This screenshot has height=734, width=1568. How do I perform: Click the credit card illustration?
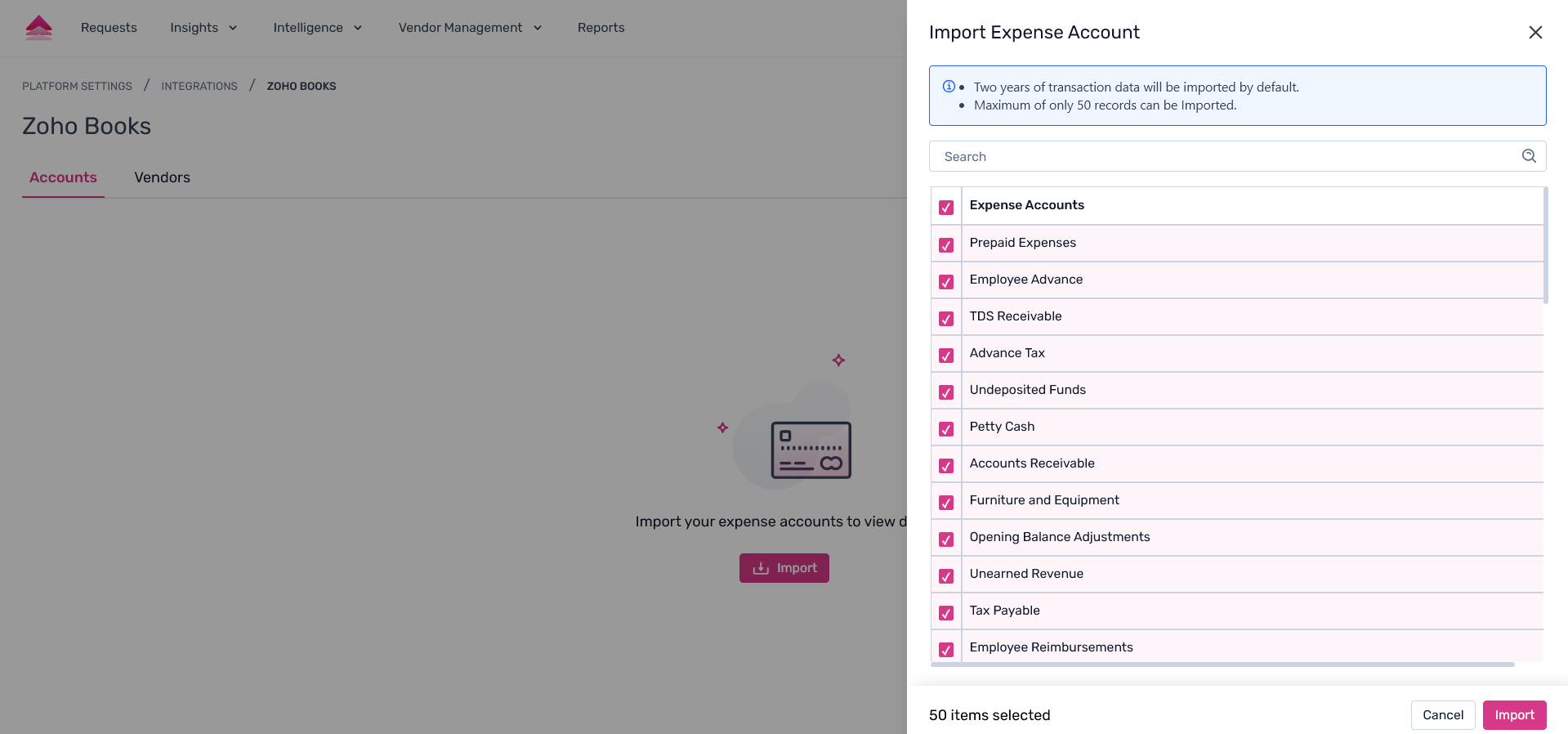pos(811,450)
